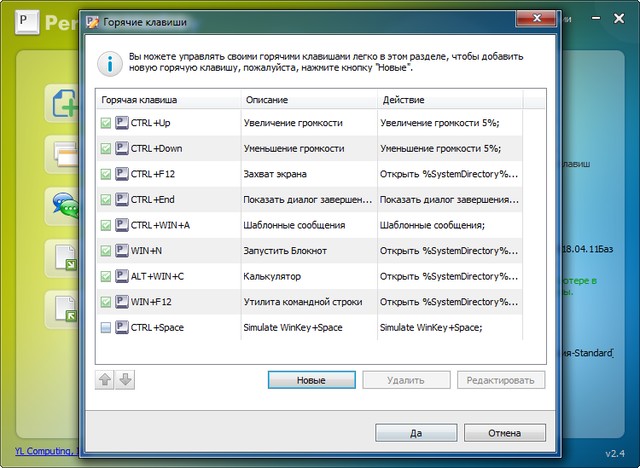This screenshot has height=468, width=640.
Task: Click the keyboard icon beside WIN+F12
Action: coord(122,302)
